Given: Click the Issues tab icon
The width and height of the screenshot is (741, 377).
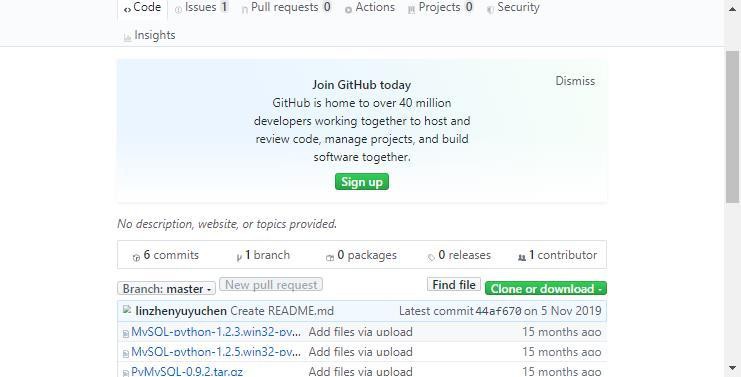Looking at the screenshot, I should pos(178,9).
